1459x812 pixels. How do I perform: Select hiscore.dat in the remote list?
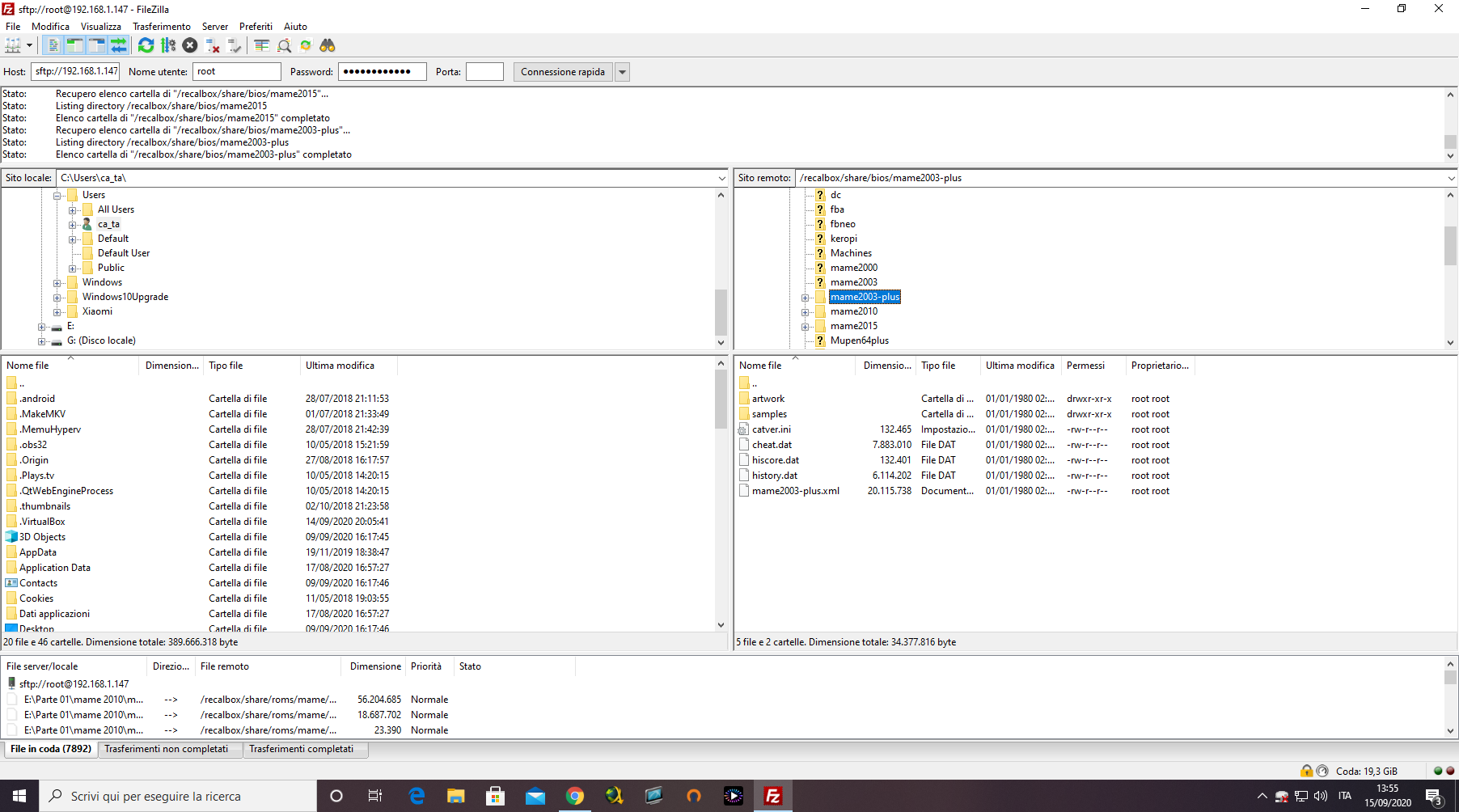[x=776, y=460]
